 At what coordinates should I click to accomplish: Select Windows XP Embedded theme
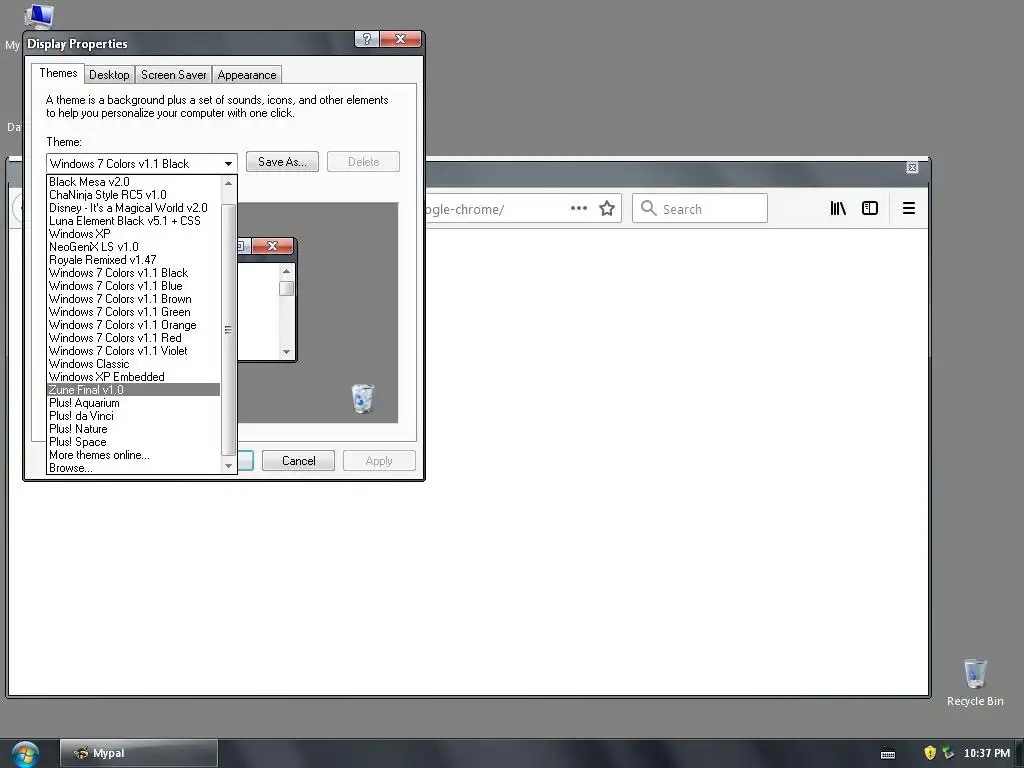pos(134,377)
